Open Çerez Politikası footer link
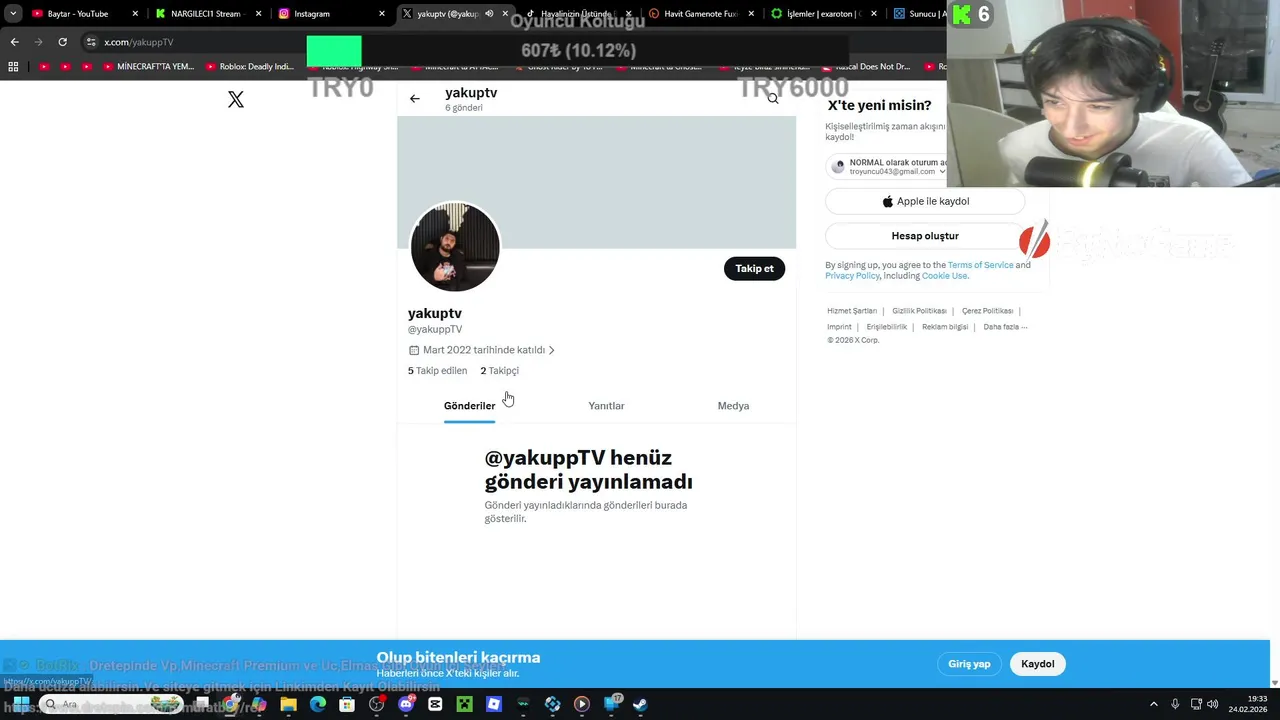The width and height of the screenshot is (1280, 720). pos(987,311)
